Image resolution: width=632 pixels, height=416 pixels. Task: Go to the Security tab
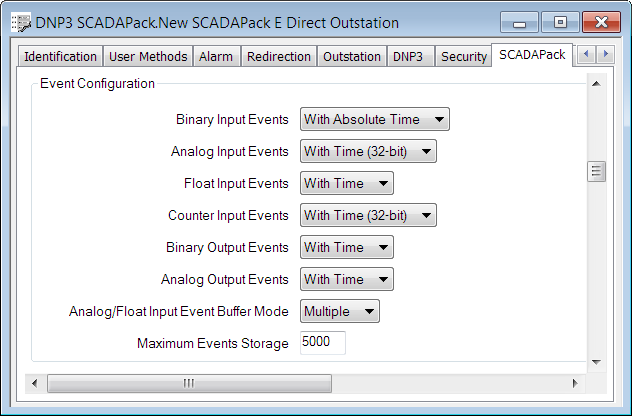tap(464, 57)
